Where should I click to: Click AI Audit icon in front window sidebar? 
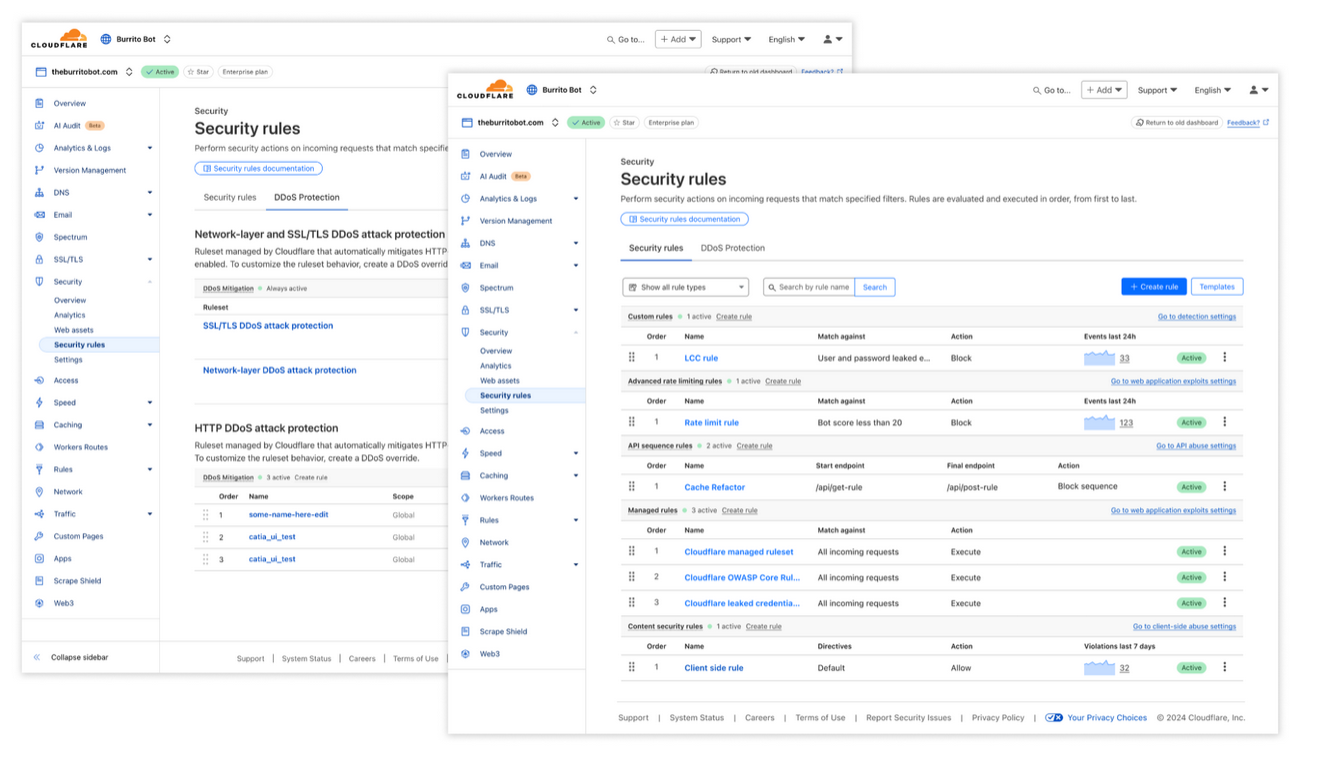(465, 176)
